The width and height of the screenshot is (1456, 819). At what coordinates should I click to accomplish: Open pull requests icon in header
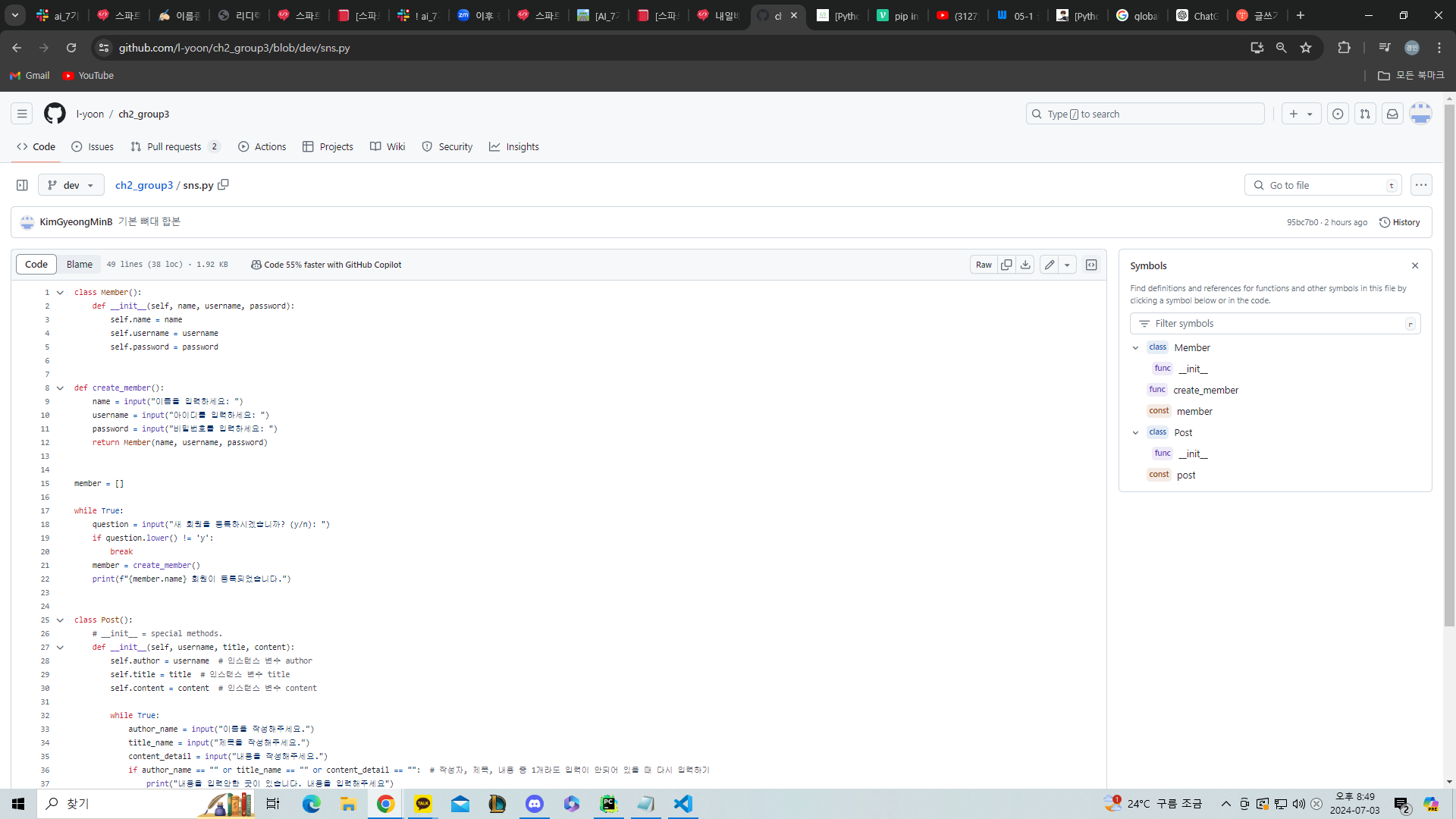(x=1365, y=114)
